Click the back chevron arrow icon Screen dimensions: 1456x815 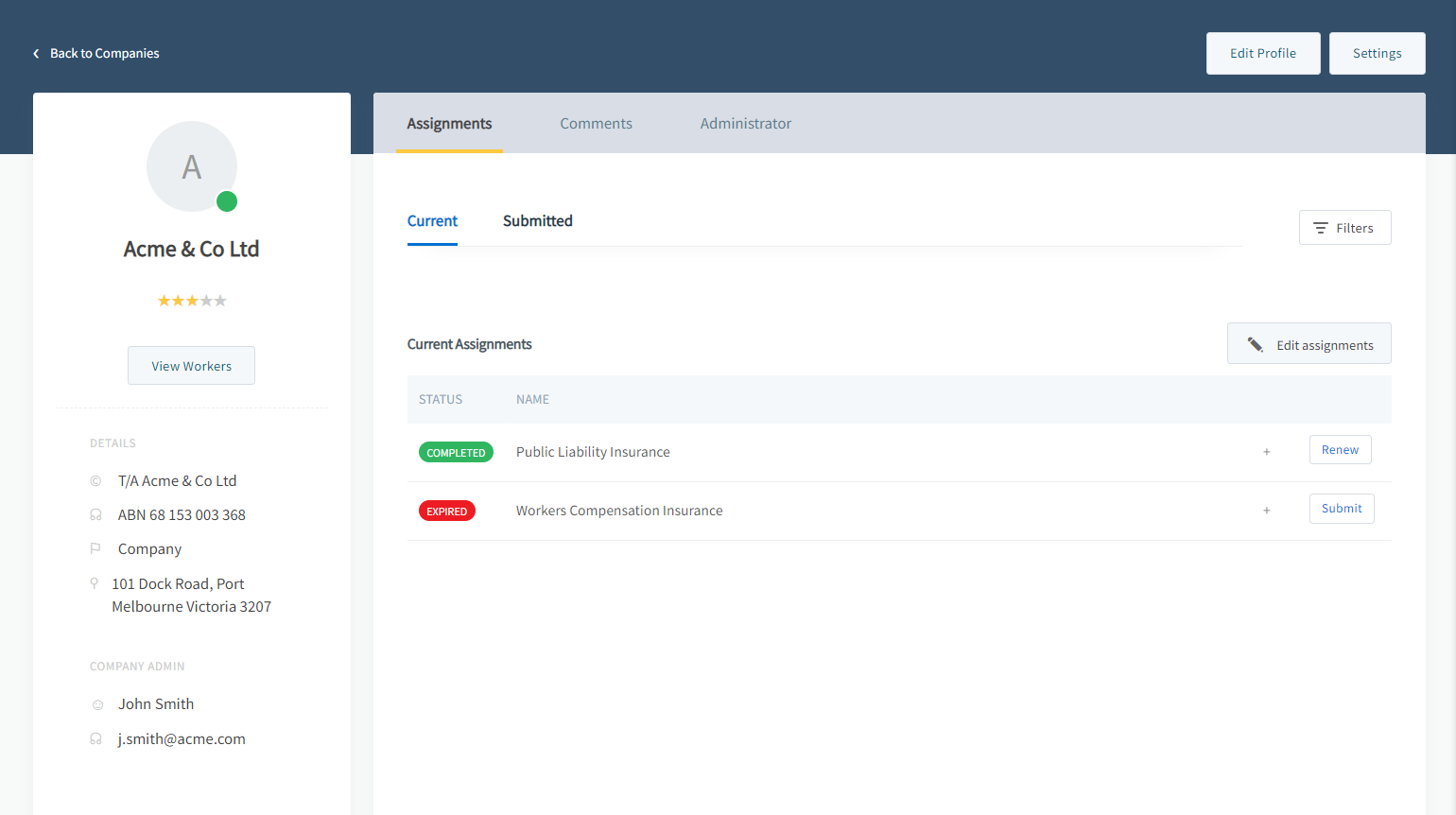(36, 54)
